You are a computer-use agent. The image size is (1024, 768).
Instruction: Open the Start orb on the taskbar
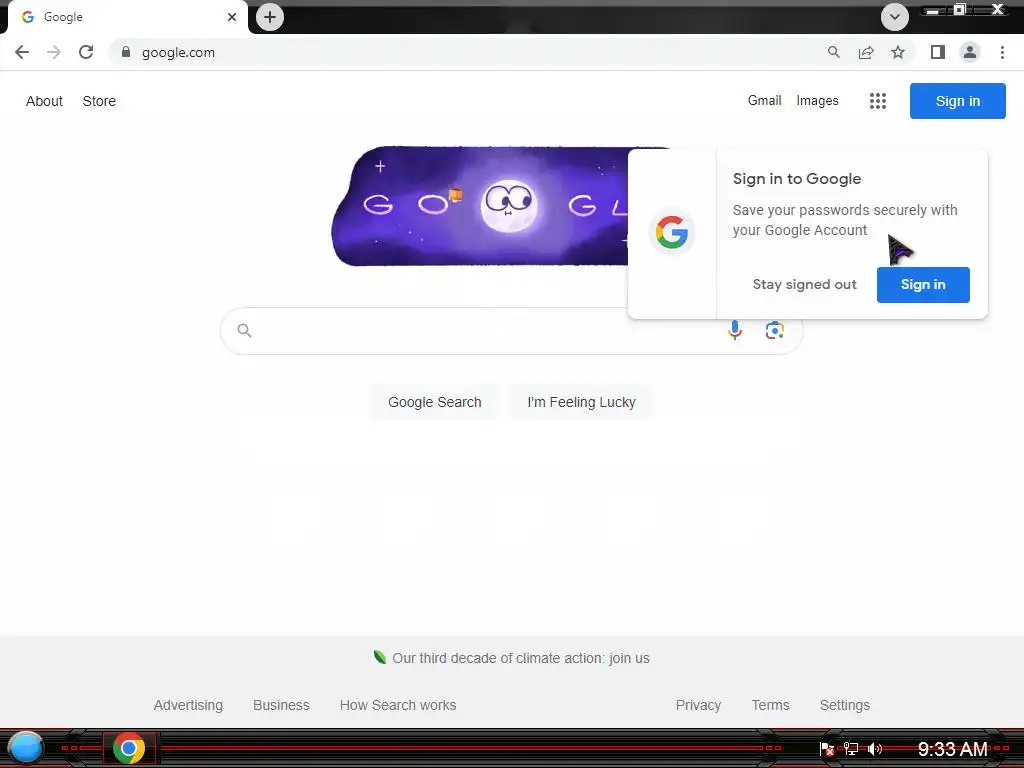point(25,748)
